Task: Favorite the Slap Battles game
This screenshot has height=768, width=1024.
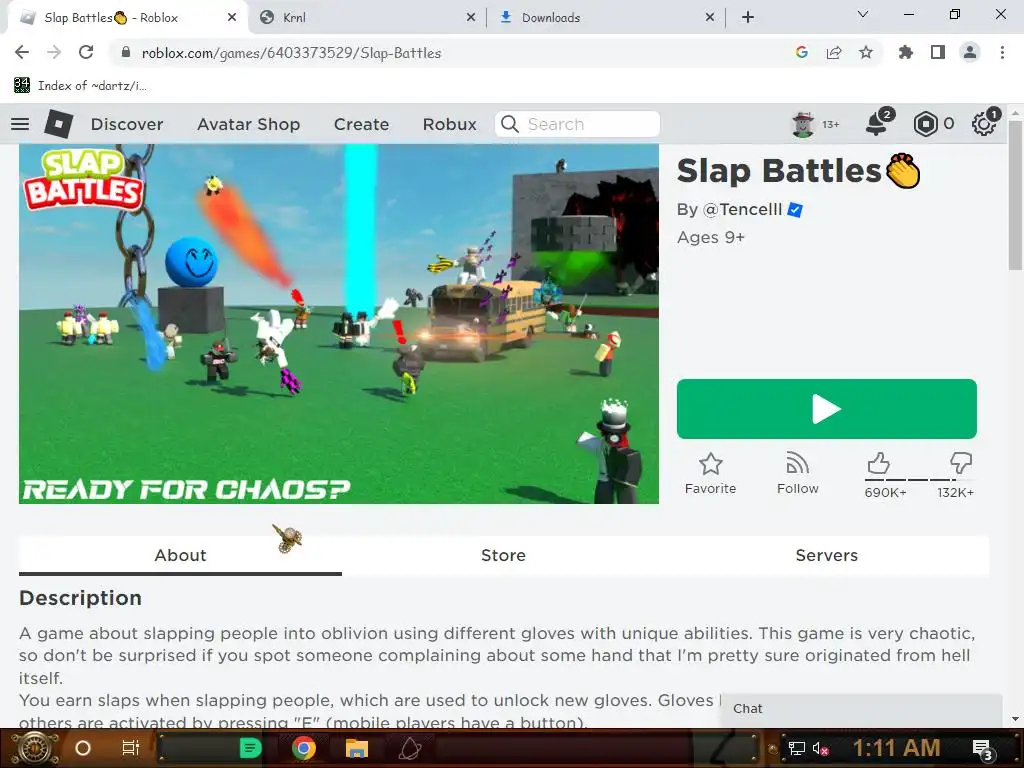Action: pos(711,474)
